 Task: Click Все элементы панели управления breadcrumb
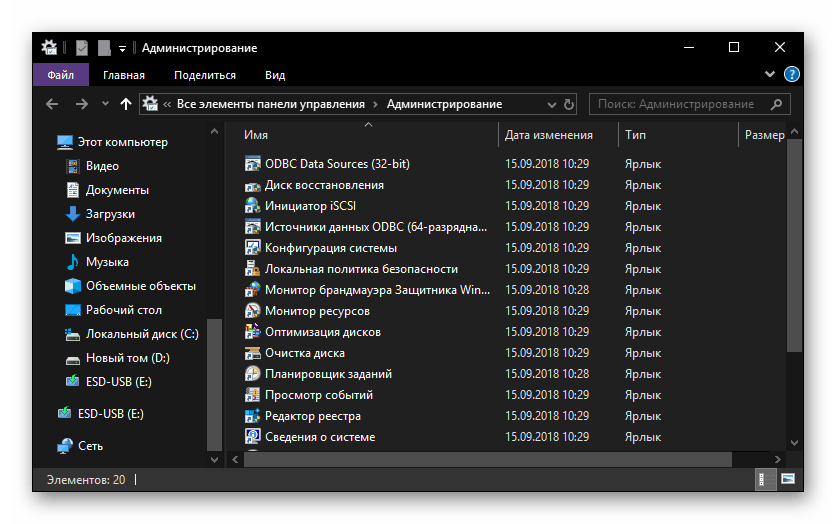click(271, 104)
